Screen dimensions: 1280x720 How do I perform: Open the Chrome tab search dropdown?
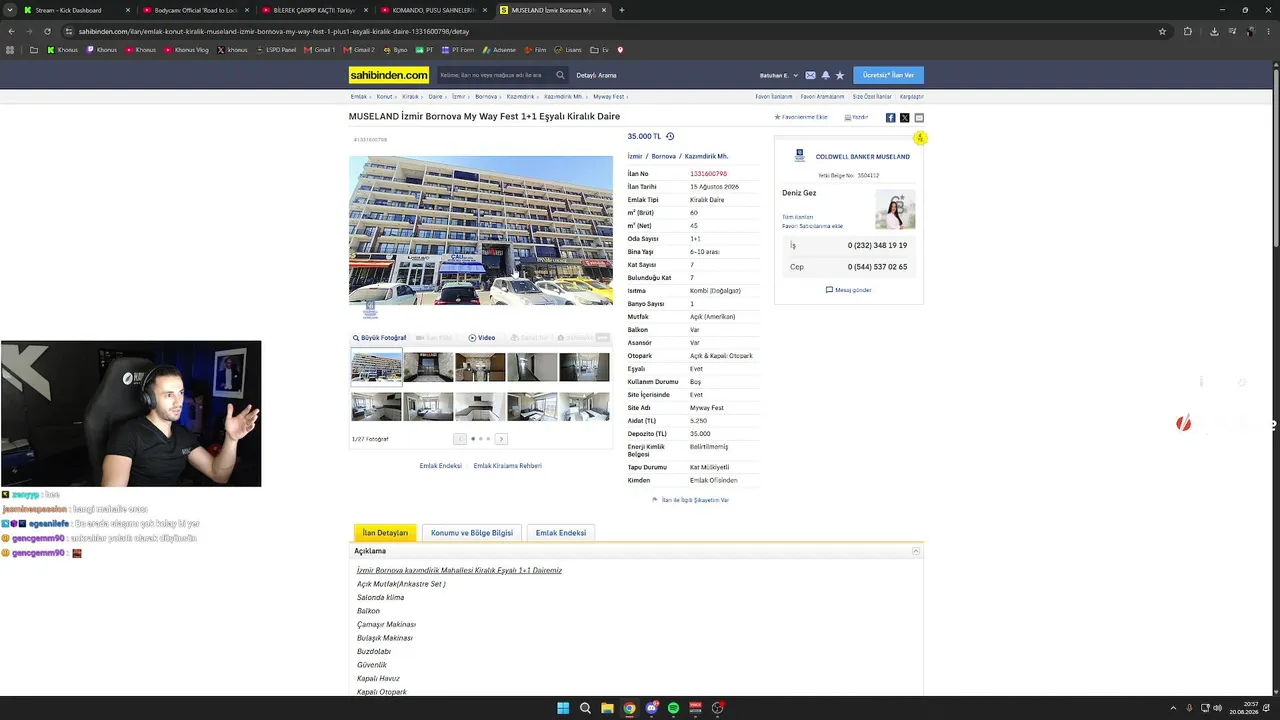point(12,10)
